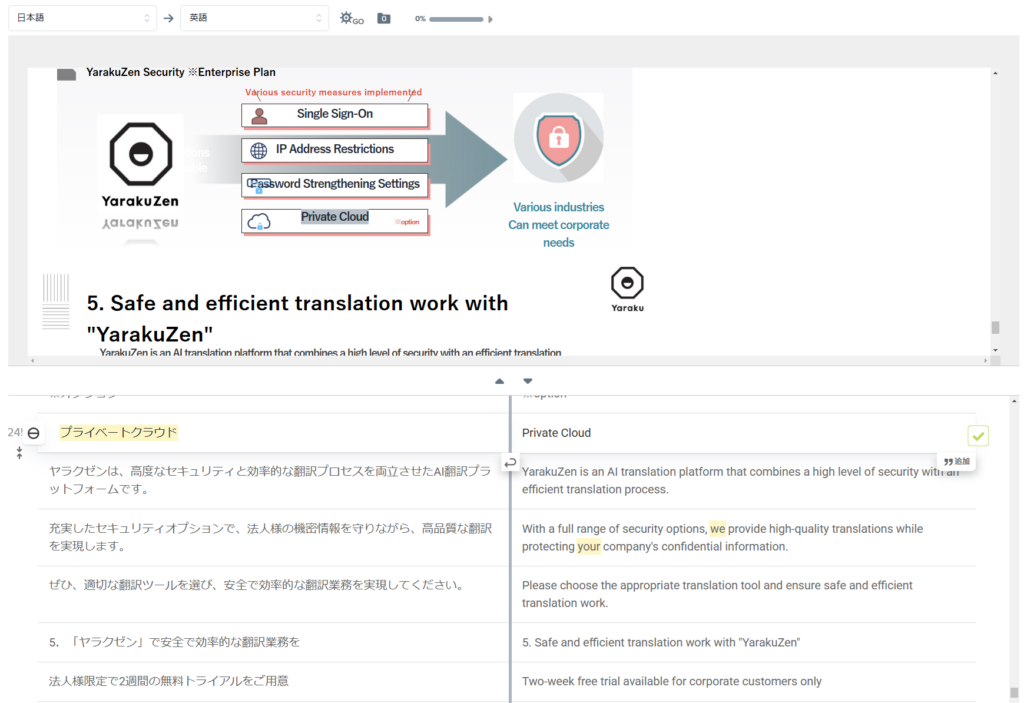Click the play arrow beside the progress bar

(490, 19)
